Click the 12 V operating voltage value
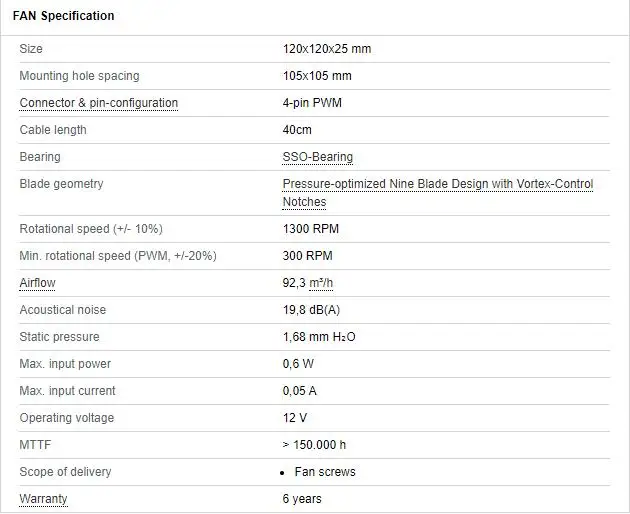The height and width of the screenshot is (514, 630). 295,418
